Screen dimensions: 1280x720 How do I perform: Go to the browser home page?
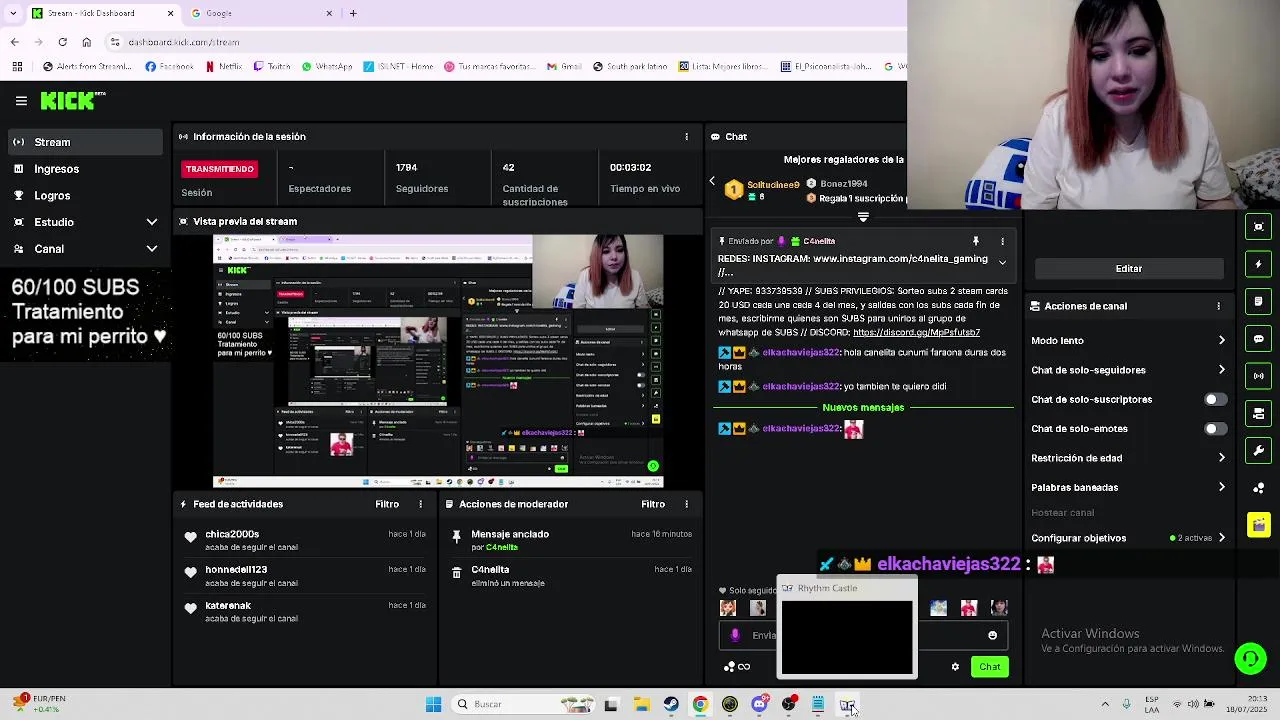(86, 42)
